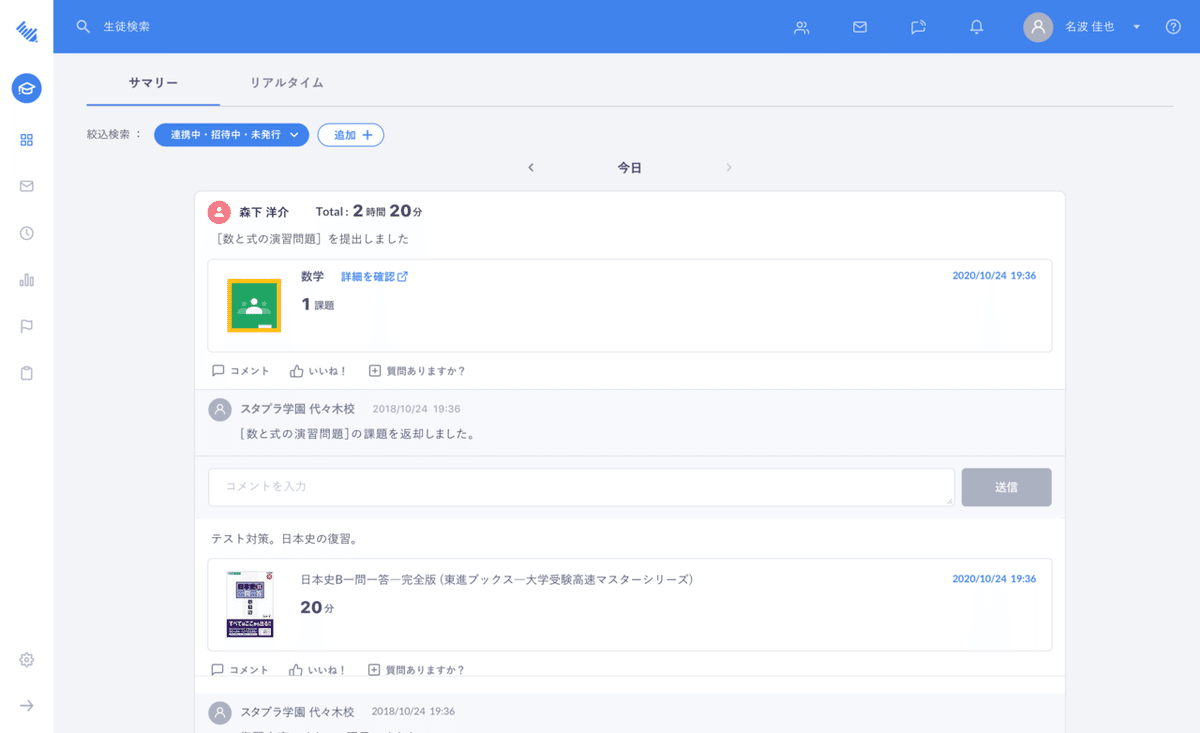Open the 詳細を確認 link for 数学
The width and height of the screenshot is (1200, 733).
[372, 276]
